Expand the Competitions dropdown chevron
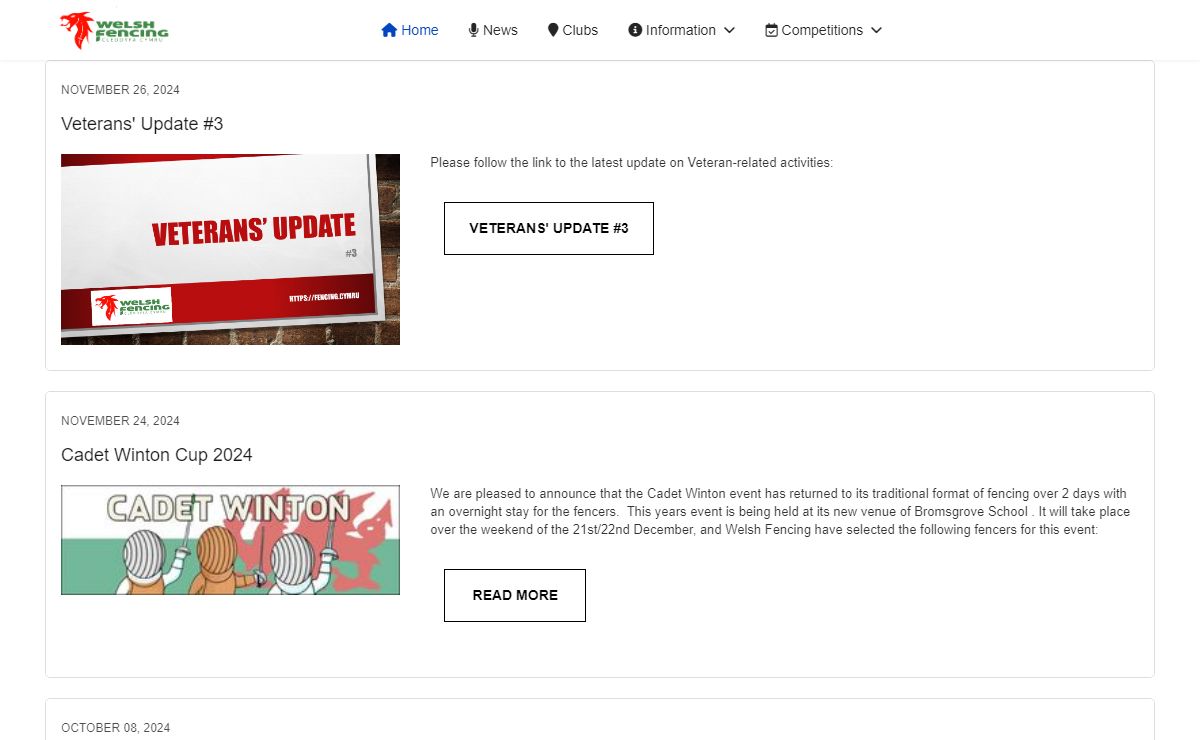Image resolution: width=1200 pixels, height=740 pixels. click(x=876, y=30)
